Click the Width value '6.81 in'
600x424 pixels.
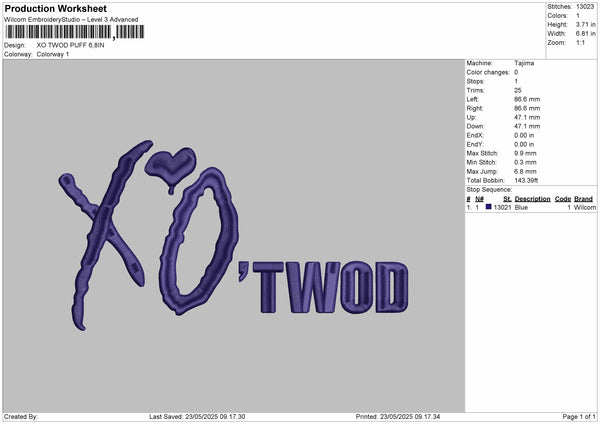click(585, 34)
